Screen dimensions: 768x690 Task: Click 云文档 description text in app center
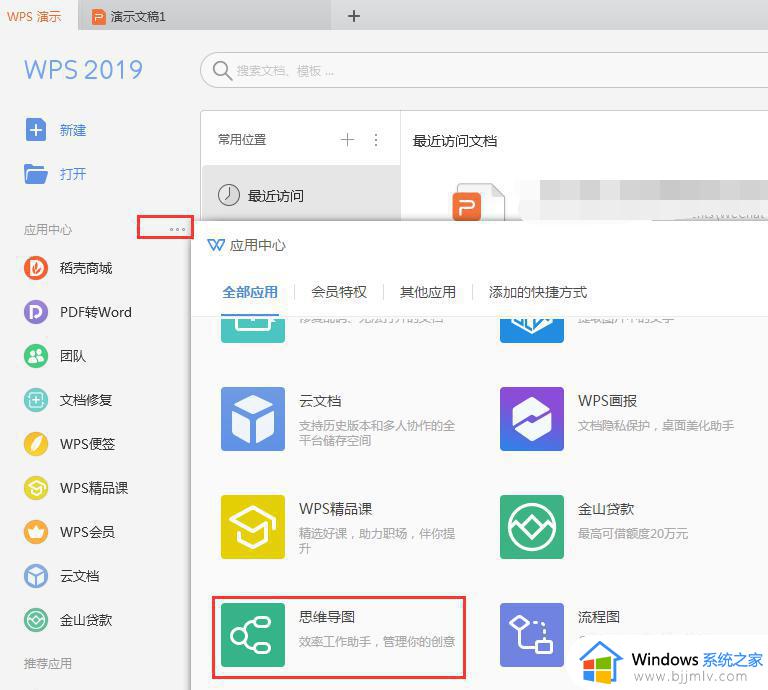point(377,433)
